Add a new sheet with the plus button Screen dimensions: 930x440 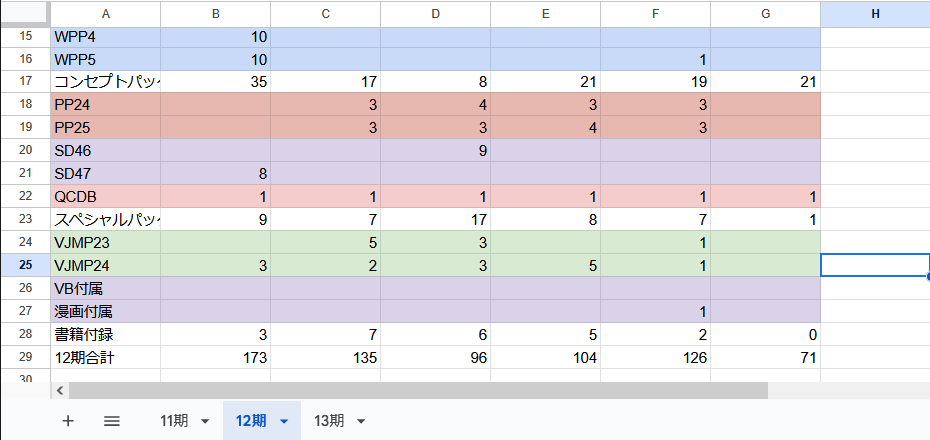[x=68, y=421]
